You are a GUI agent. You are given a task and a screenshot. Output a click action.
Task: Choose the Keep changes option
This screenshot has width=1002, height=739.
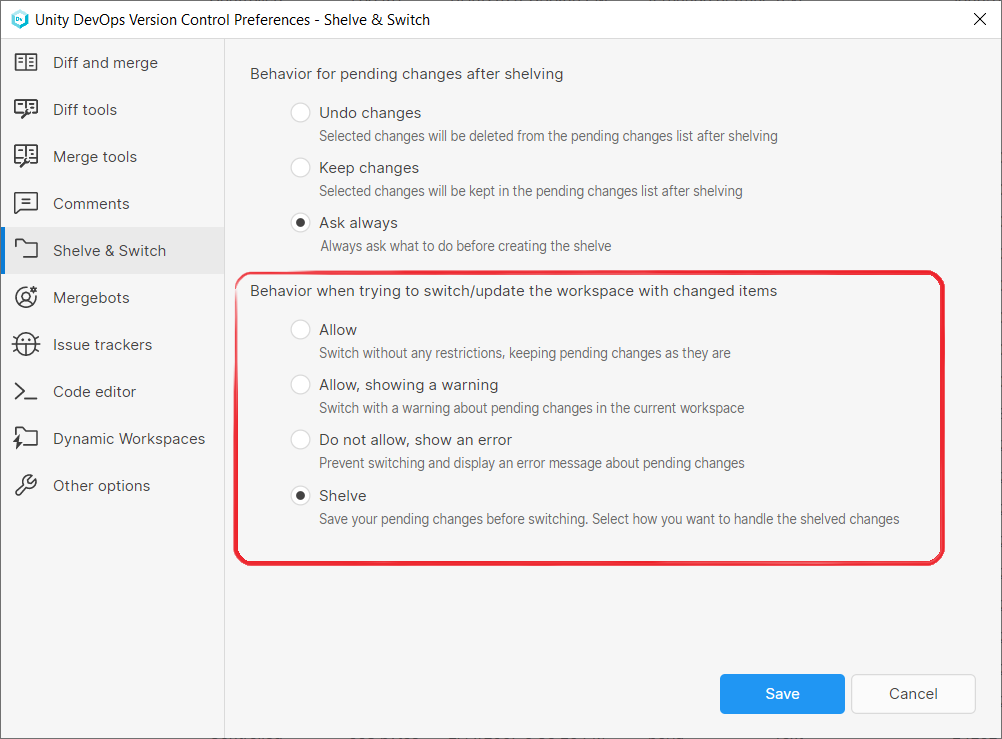[x=300, y=168]
